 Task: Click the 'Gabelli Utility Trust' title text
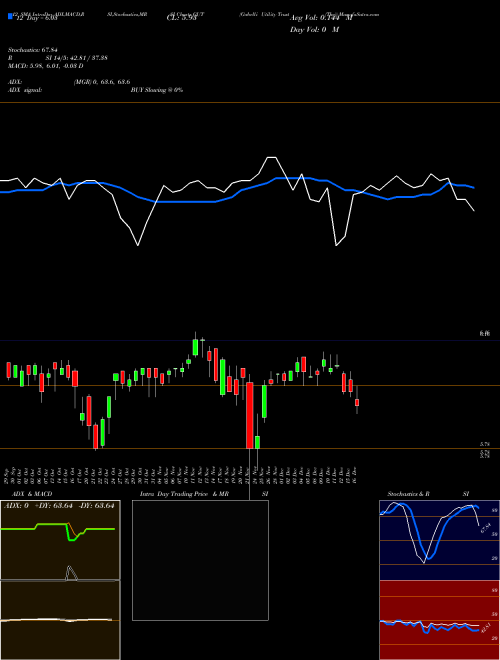263,14
